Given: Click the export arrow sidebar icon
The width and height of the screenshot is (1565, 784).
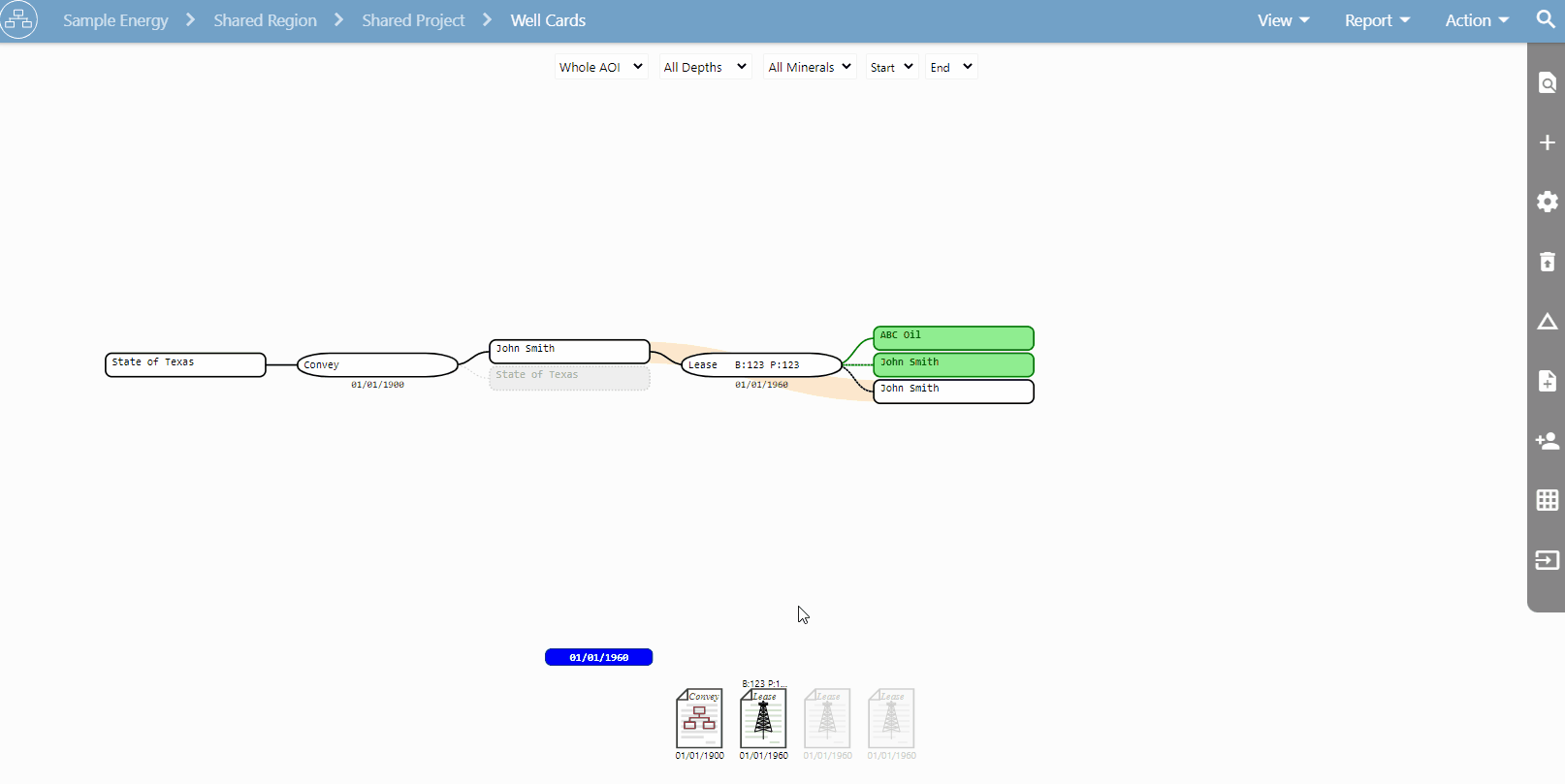Looking at the screenshot, I should [x=1547, y=560].
